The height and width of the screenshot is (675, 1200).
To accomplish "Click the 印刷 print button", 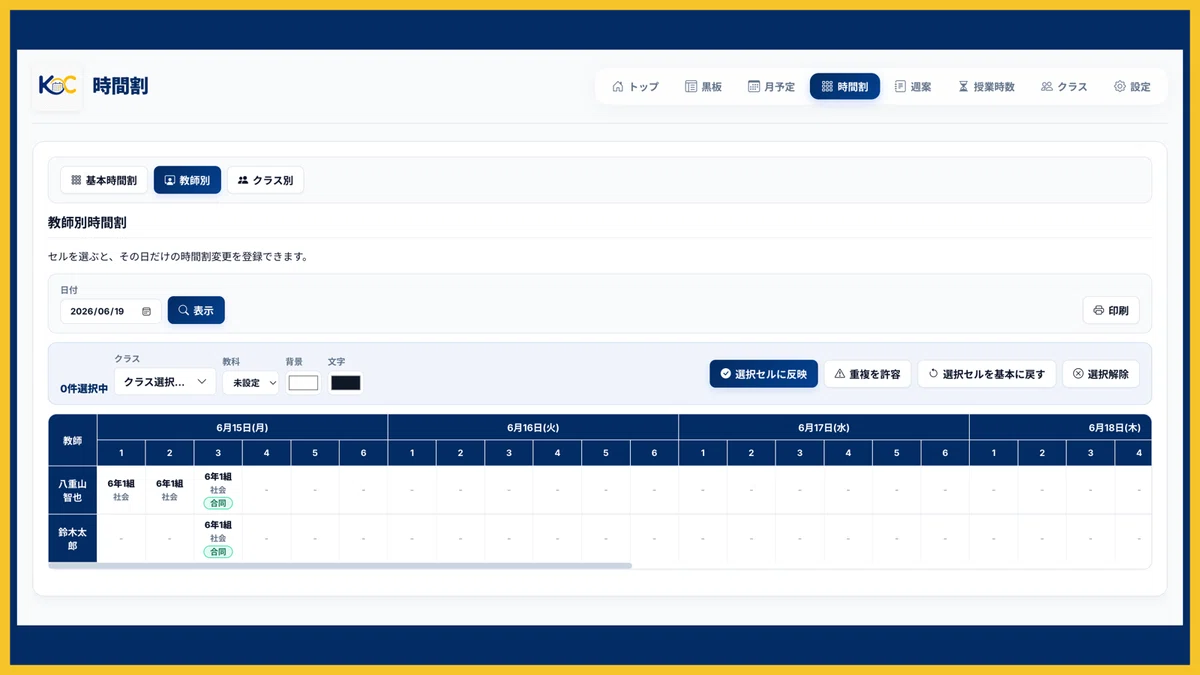I will tap(1111, 310).
